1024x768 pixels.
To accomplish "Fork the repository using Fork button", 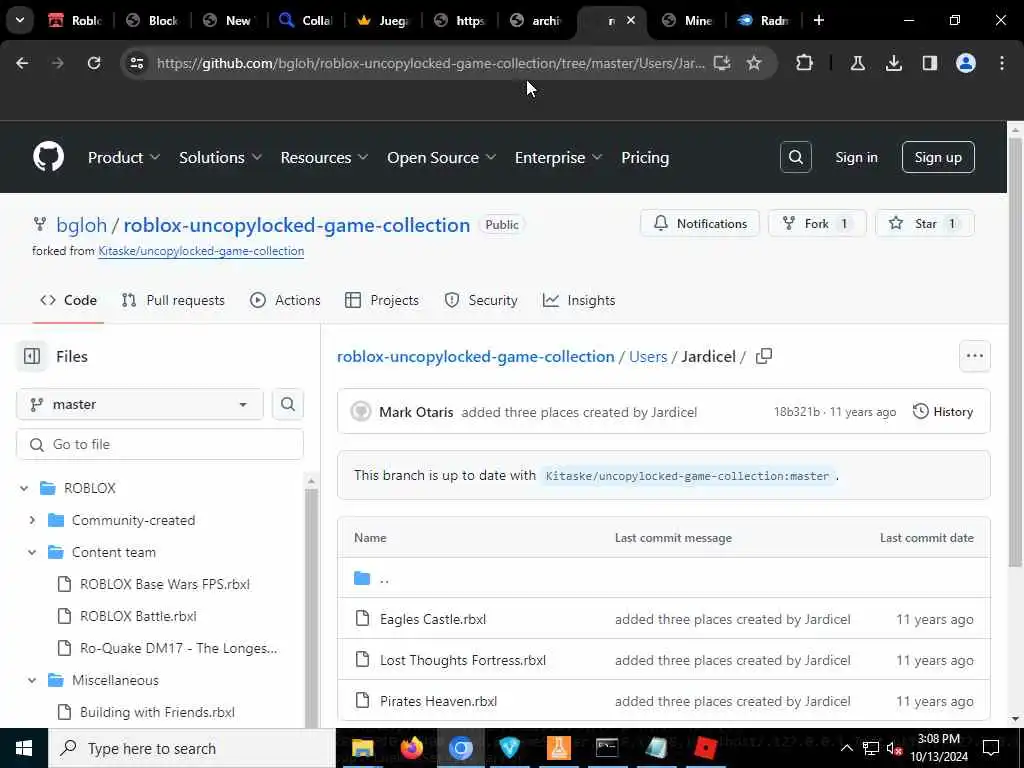I will click(816, 223).
